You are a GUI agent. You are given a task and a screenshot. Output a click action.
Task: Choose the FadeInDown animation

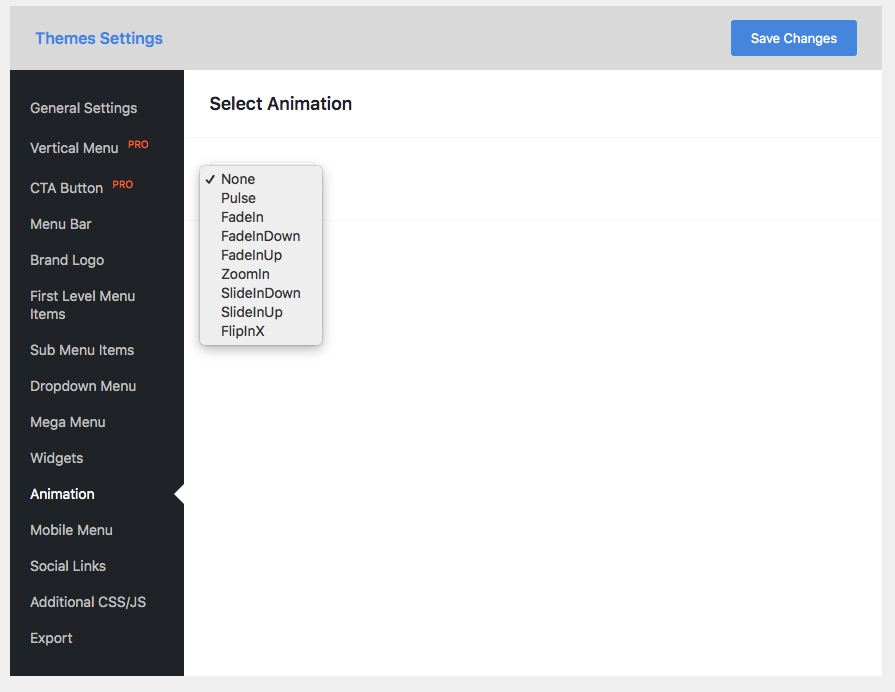[x=260, y=236]
